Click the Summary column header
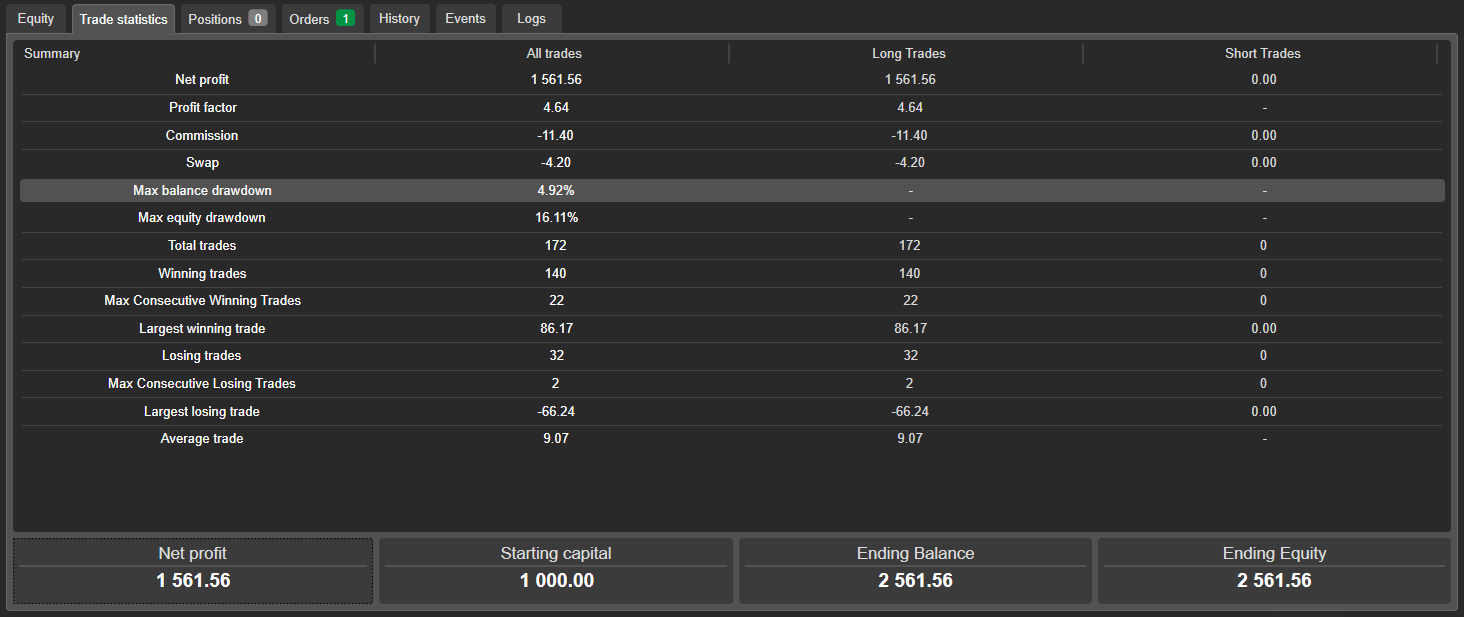The height and width of the screenshot is (617, 1464). click(52, 53)
